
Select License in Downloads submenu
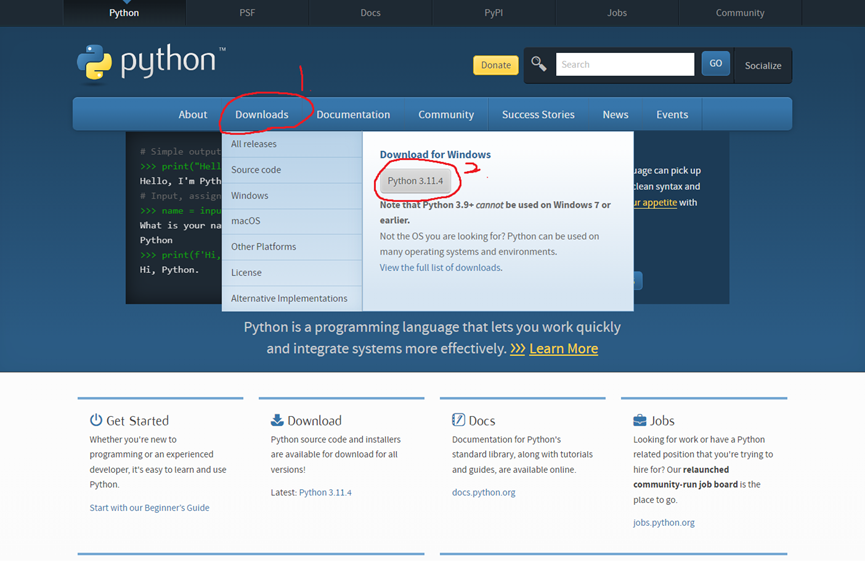click(292, 273)
